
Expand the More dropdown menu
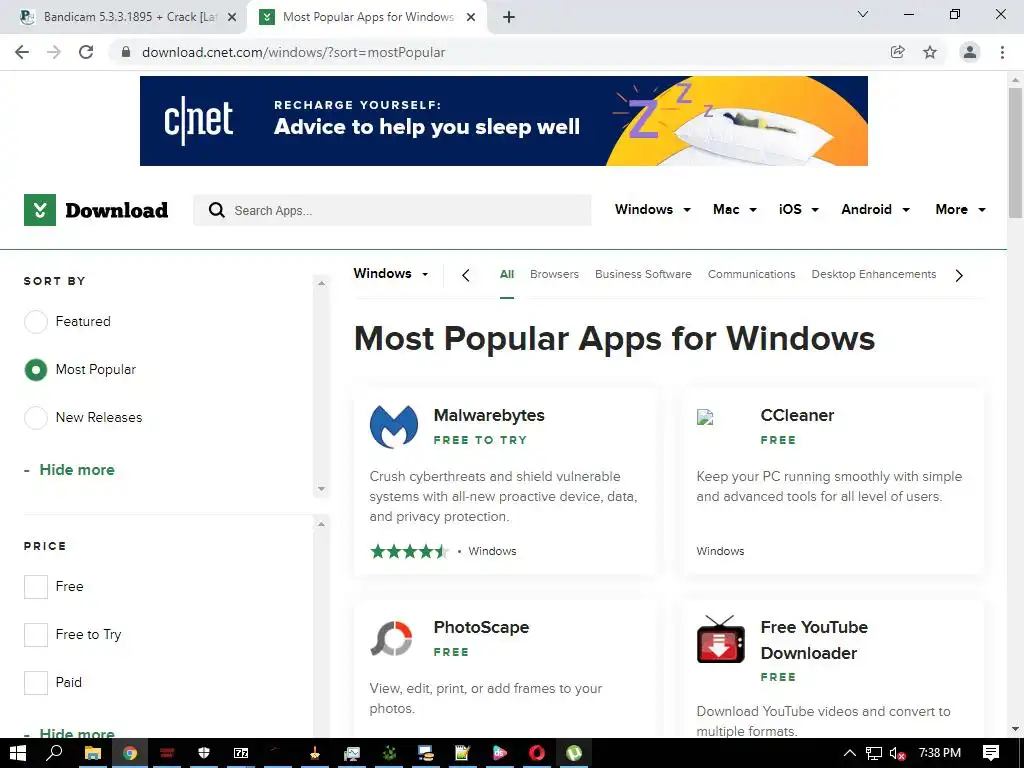(960, 210)
